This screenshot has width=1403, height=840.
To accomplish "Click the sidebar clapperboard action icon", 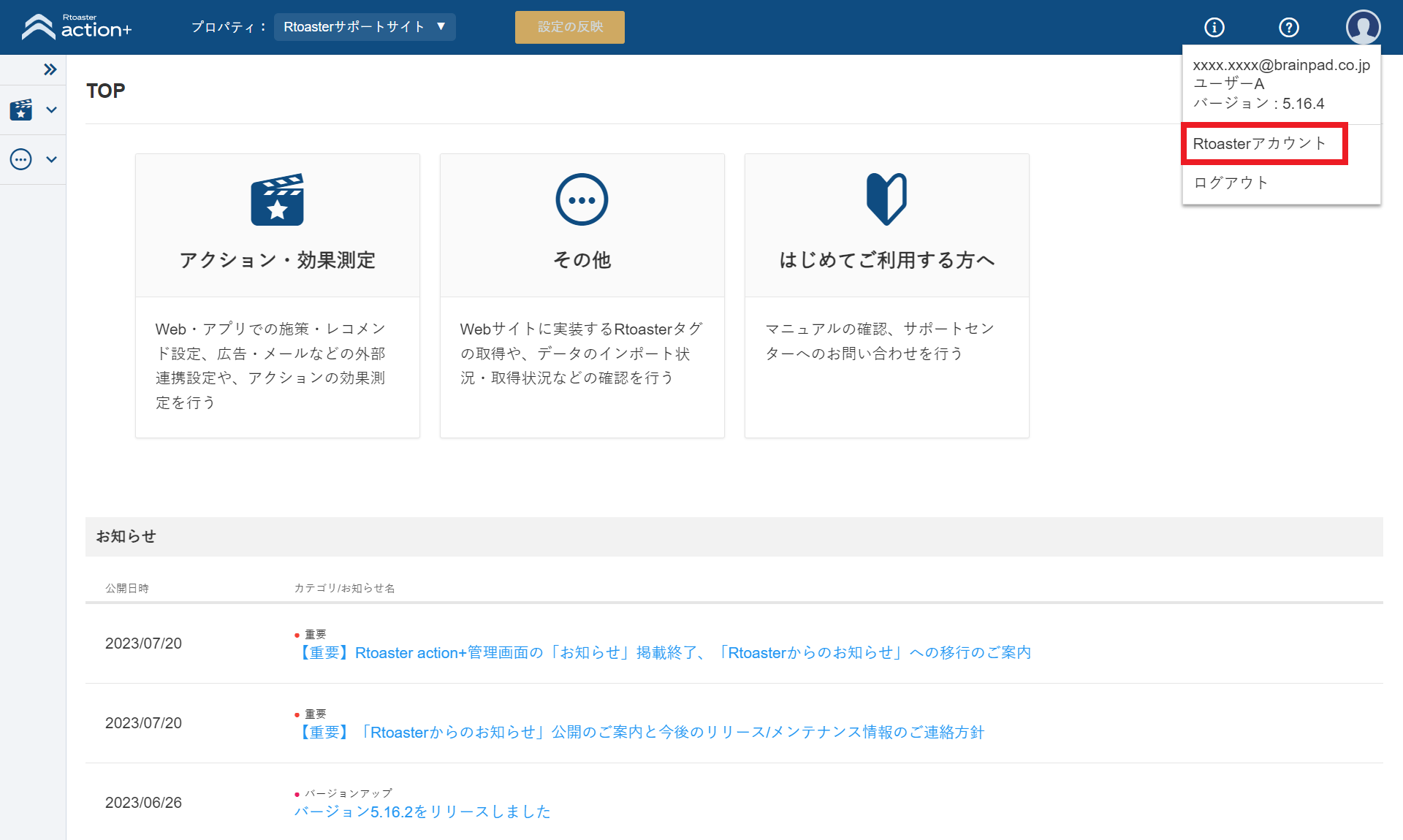I will pos(21,110).
